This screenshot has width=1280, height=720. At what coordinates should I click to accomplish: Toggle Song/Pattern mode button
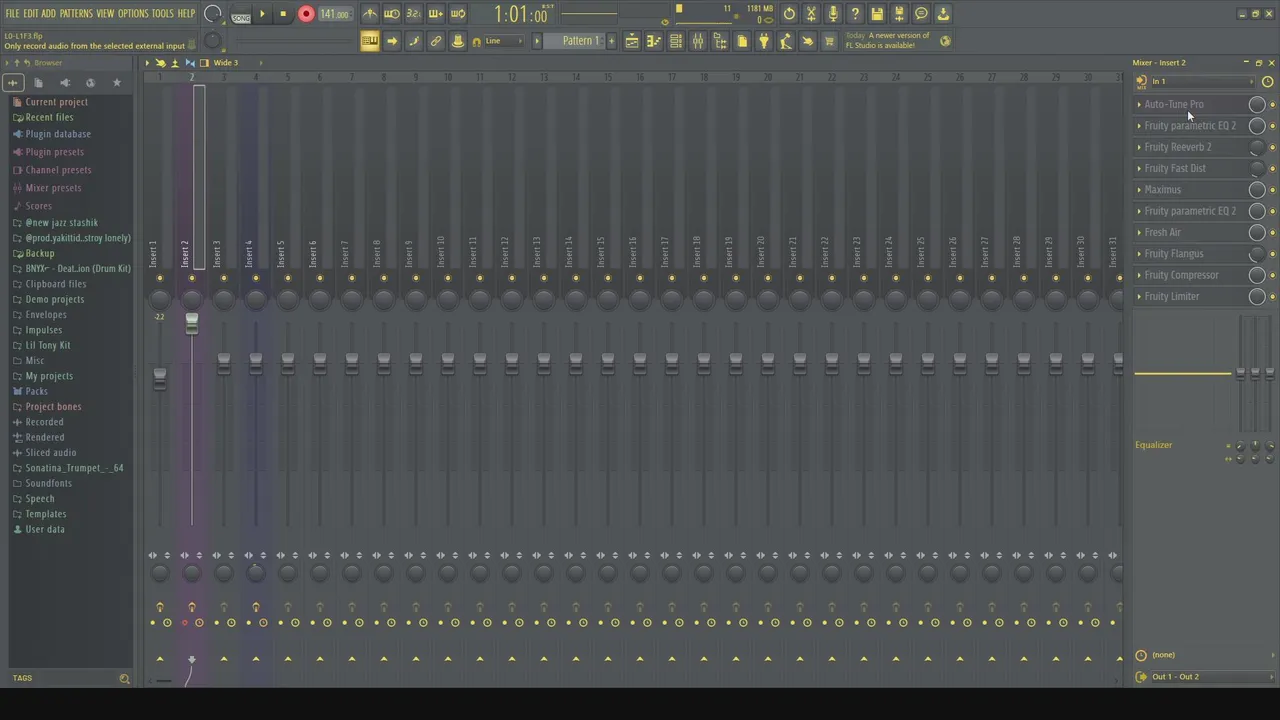tap(241, 15)
